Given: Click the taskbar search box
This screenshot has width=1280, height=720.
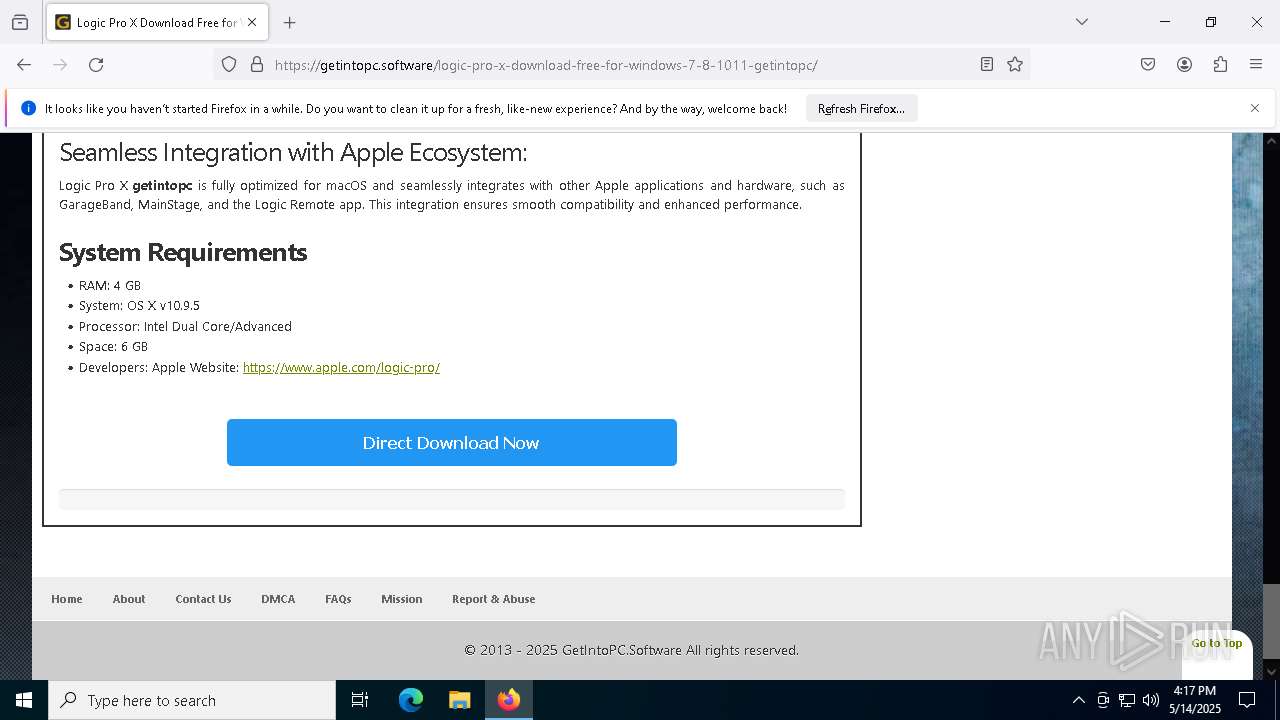Looking at the screenshot, I should pyautogui.click(x=192, y=700).
